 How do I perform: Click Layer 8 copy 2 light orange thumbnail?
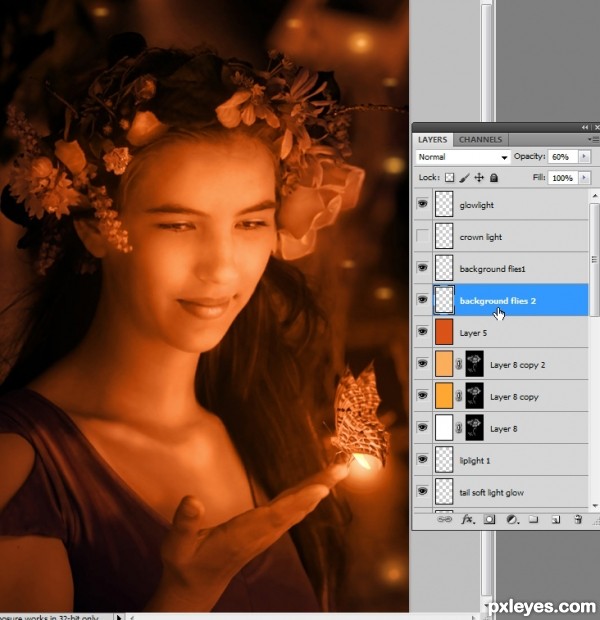444,363
